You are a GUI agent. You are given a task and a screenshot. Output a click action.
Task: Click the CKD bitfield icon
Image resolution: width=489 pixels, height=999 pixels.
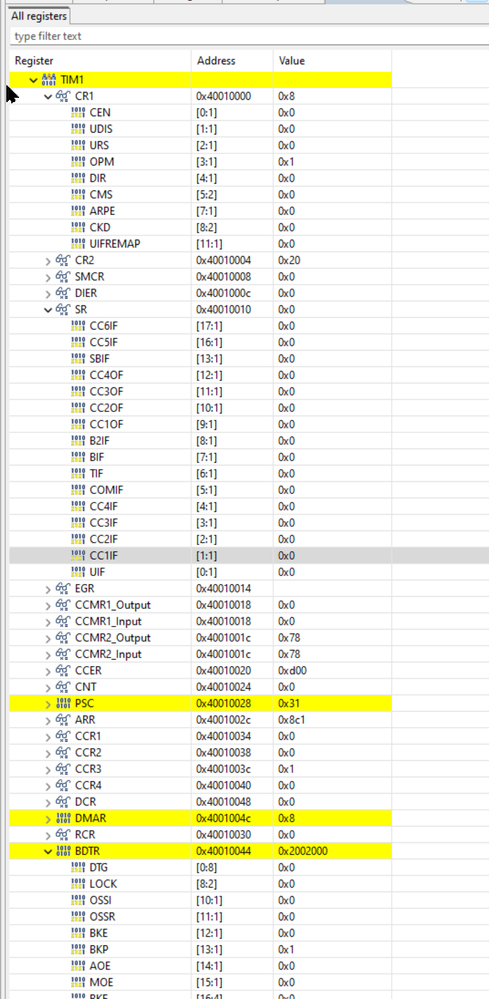[78, 228]
